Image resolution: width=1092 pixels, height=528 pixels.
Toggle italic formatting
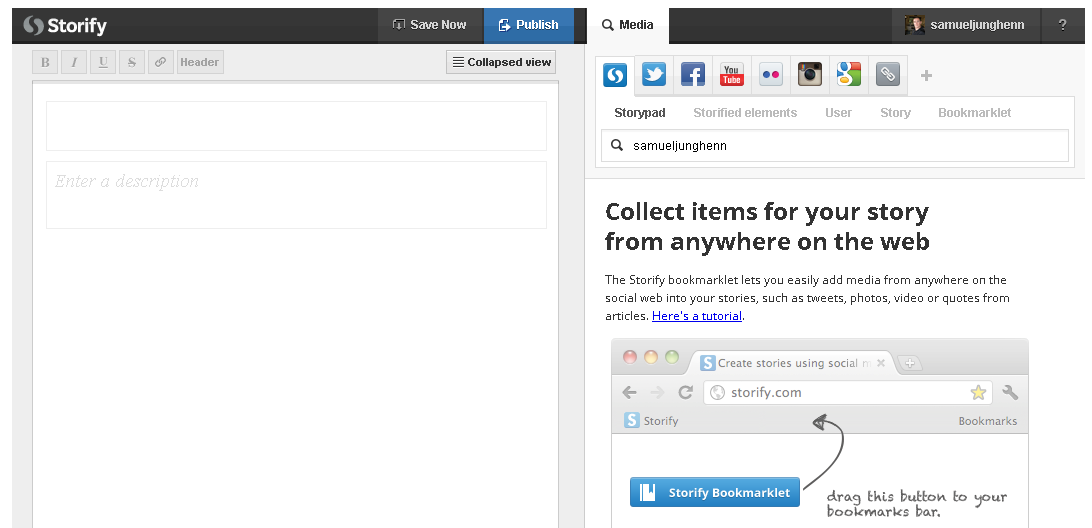tap(74, 62)
